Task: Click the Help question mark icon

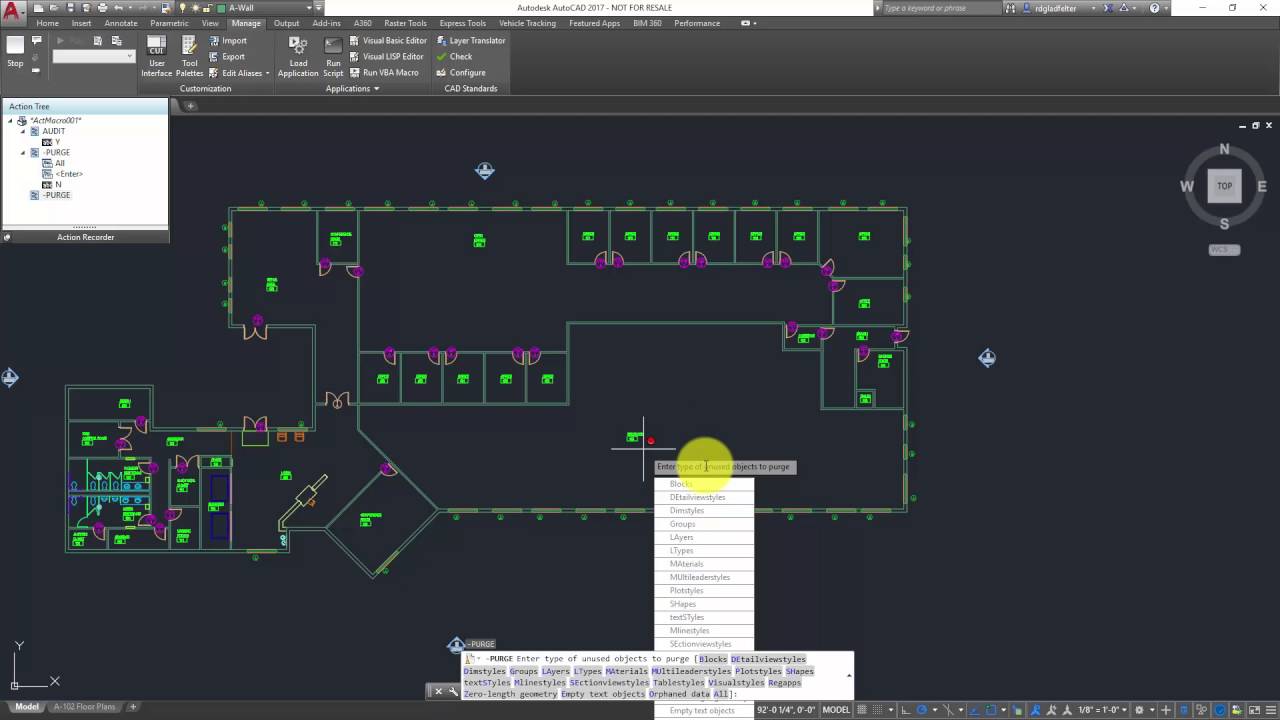Action: pos(1154,8)
